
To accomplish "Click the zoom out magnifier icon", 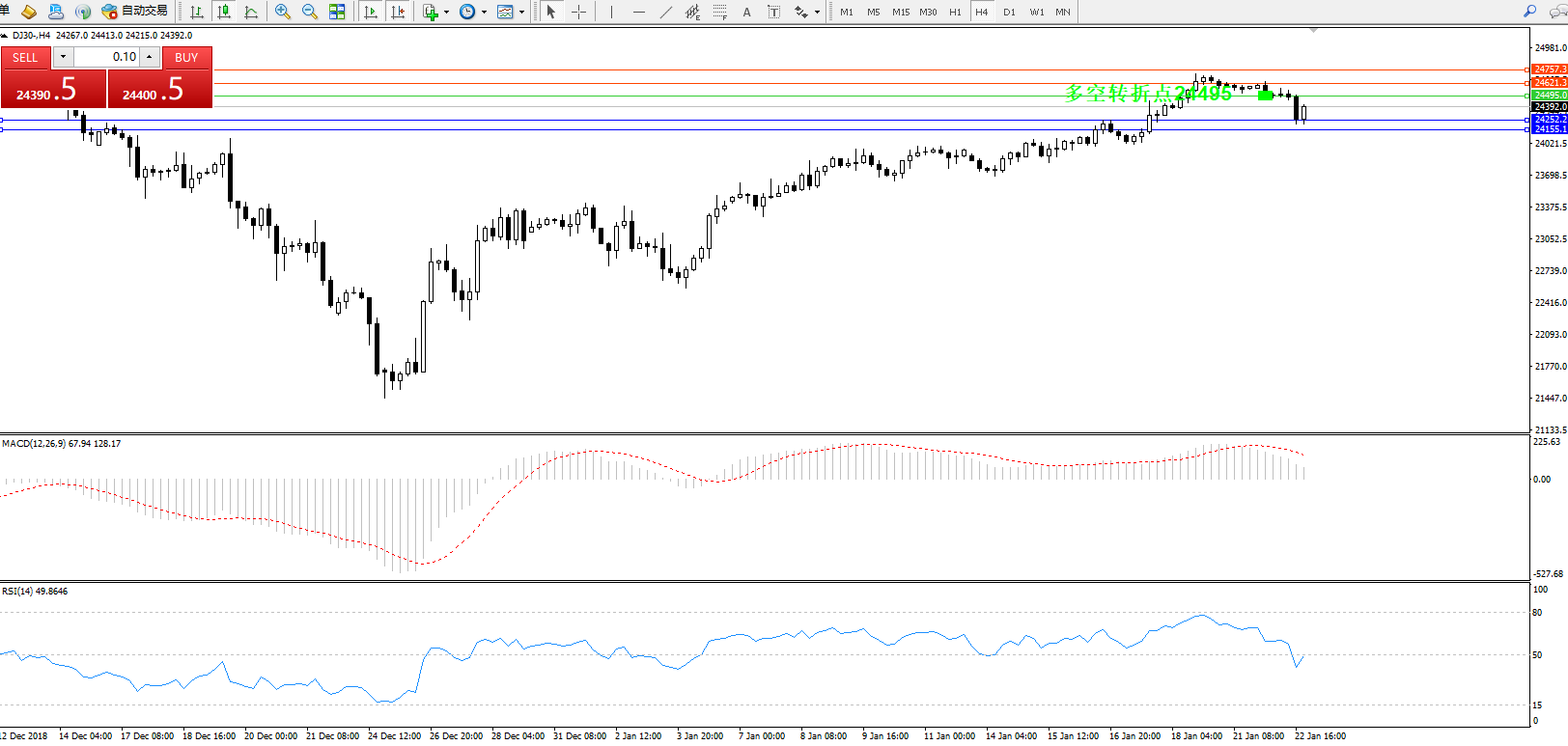I will [310, 12].
